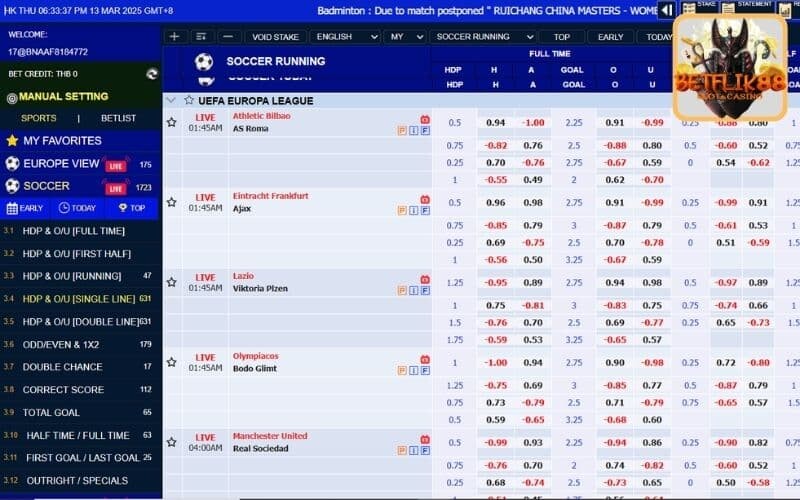Open Half Time / Full Time menu

81,435
